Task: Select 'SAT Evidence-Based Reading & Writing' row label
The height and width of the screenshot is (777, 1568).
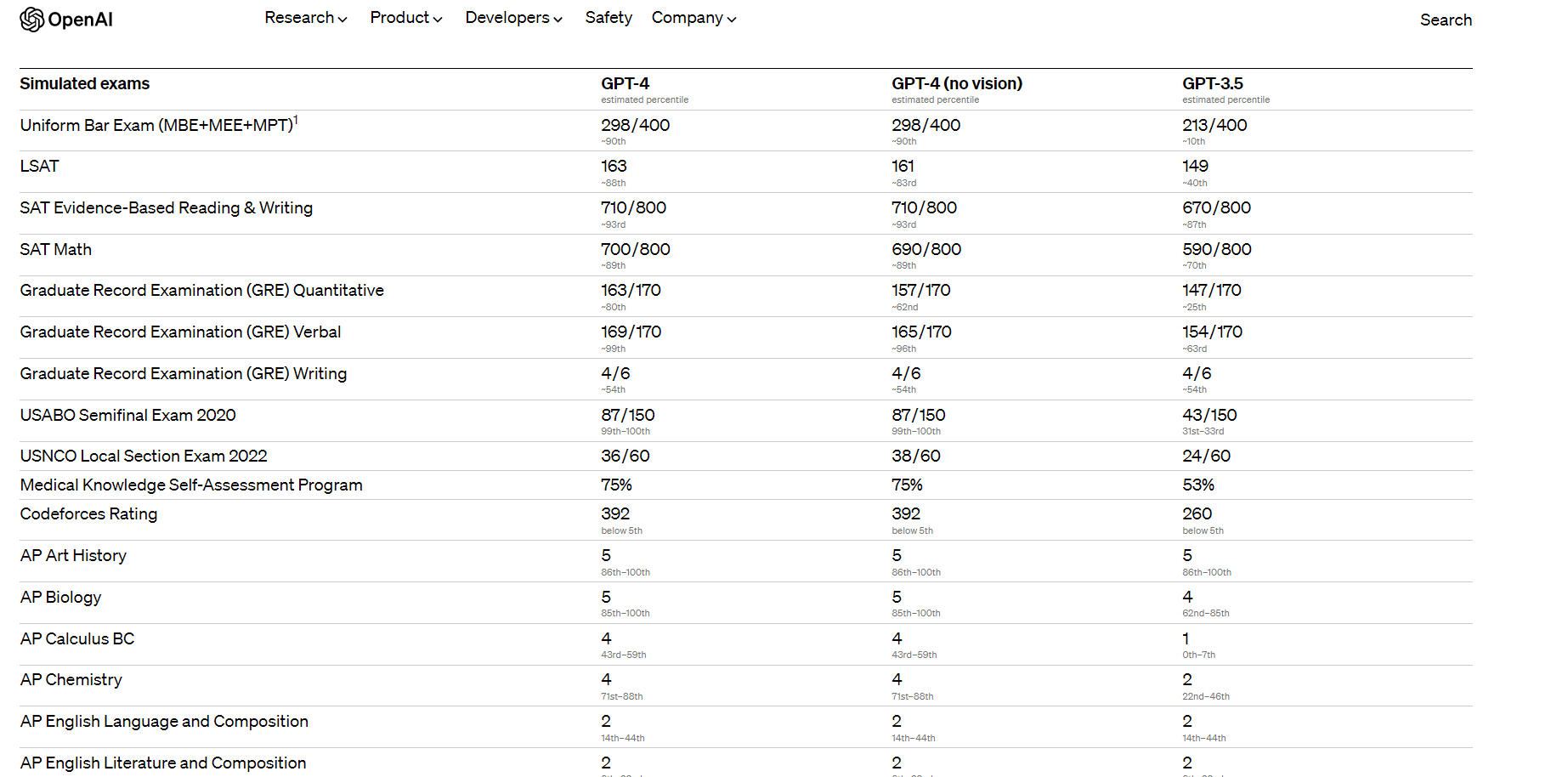Action: [167, 207]
